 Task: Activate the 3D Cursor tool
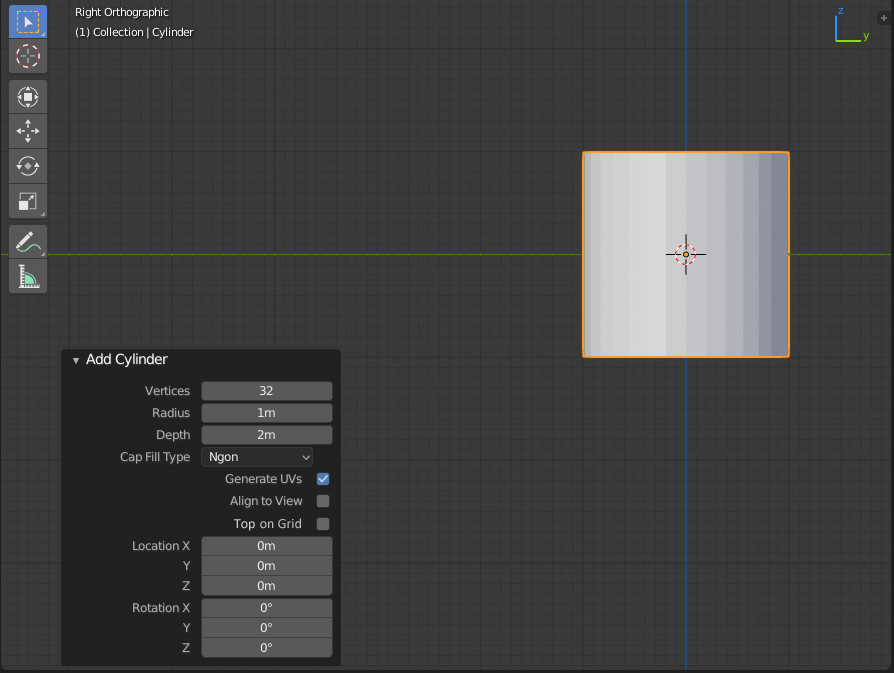28,56
